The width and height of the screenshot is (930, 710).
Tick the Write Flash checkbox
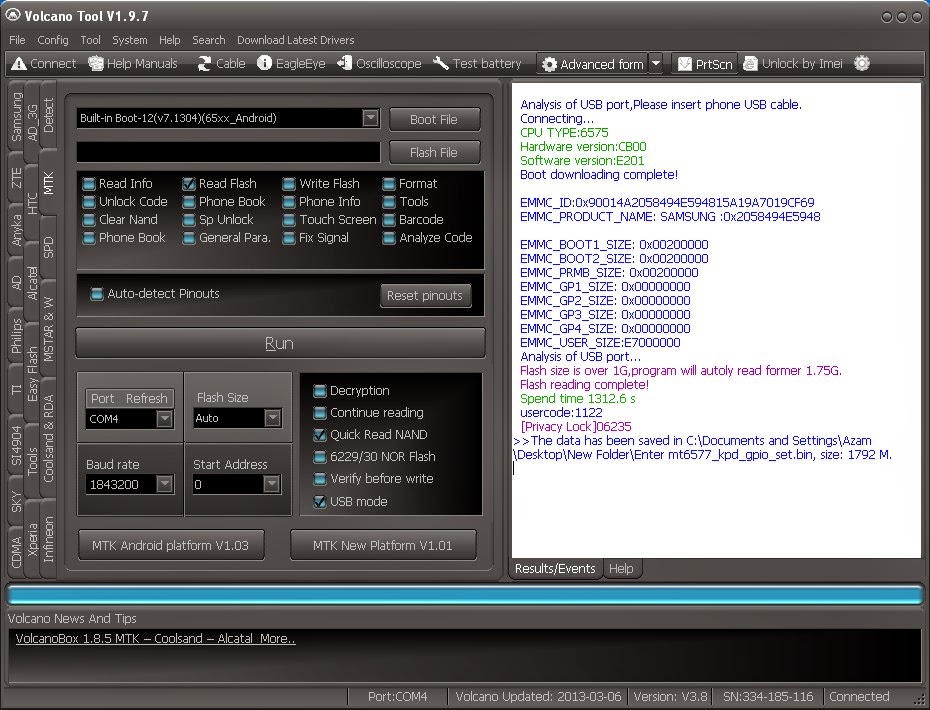click(289, 184)
